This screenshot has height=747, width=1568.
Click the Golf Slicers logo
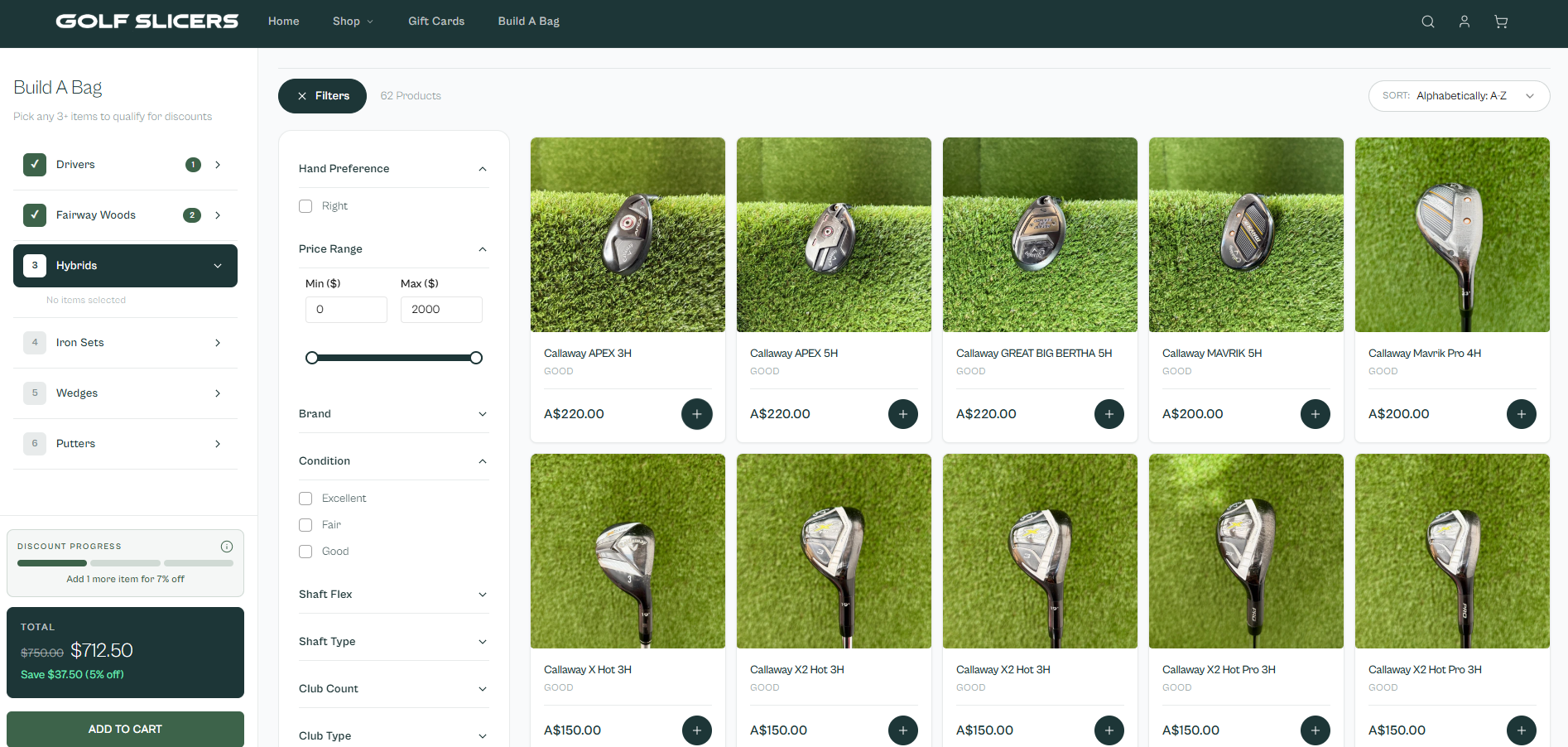[147, 21]
